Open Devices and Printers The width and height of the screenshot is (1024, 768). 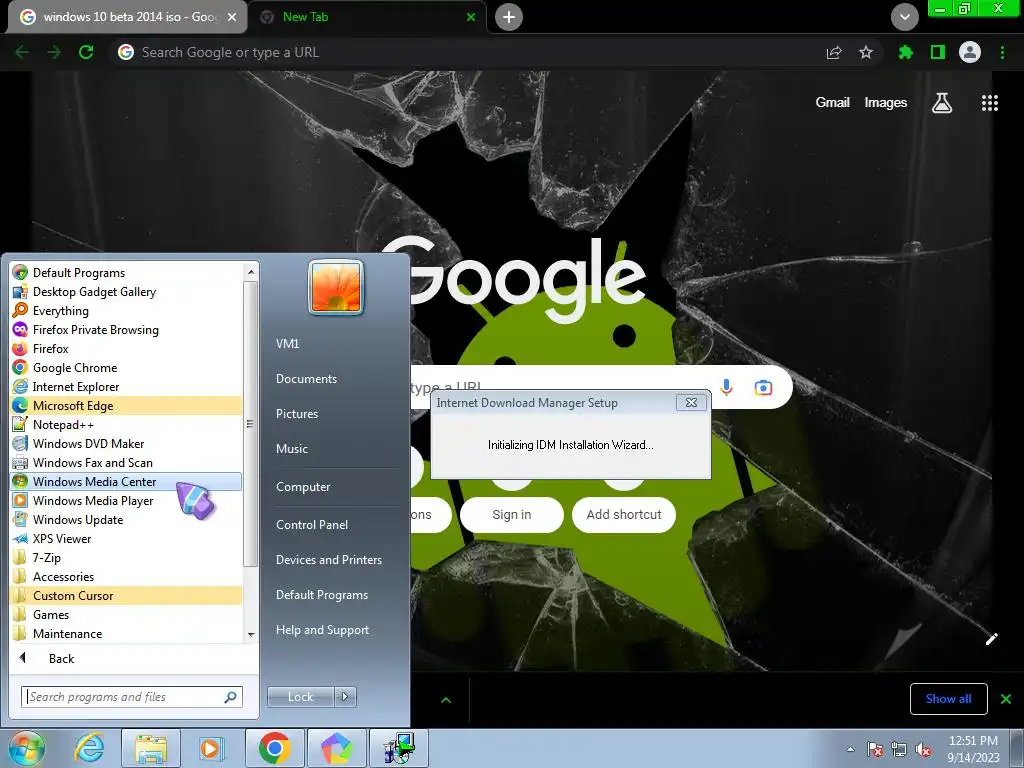click(x=328, y=560)
